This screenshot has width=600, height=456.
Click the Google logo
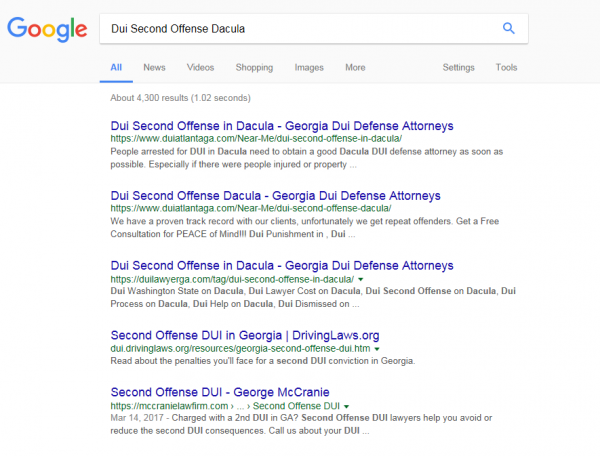[x=46, y=29]
